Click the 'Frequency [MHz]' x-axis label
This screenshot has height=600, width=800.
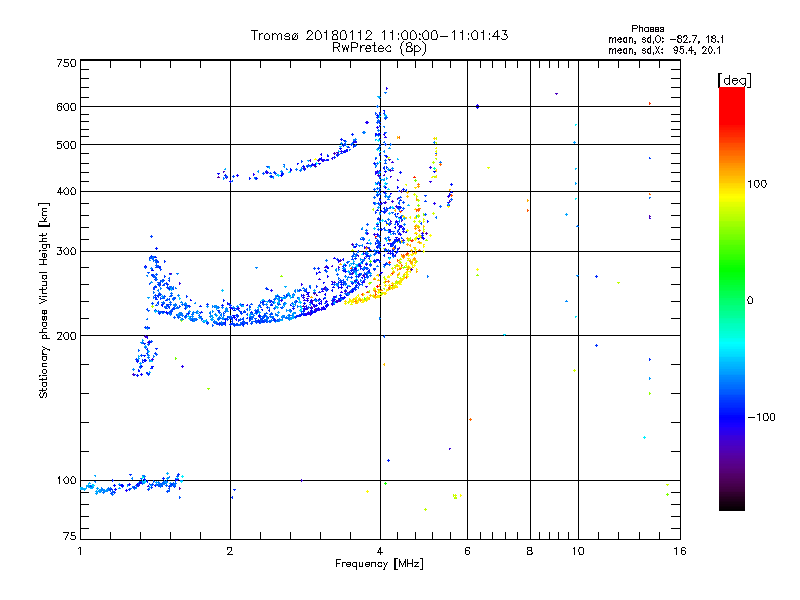pyautogui.click(x=379, y=564)
